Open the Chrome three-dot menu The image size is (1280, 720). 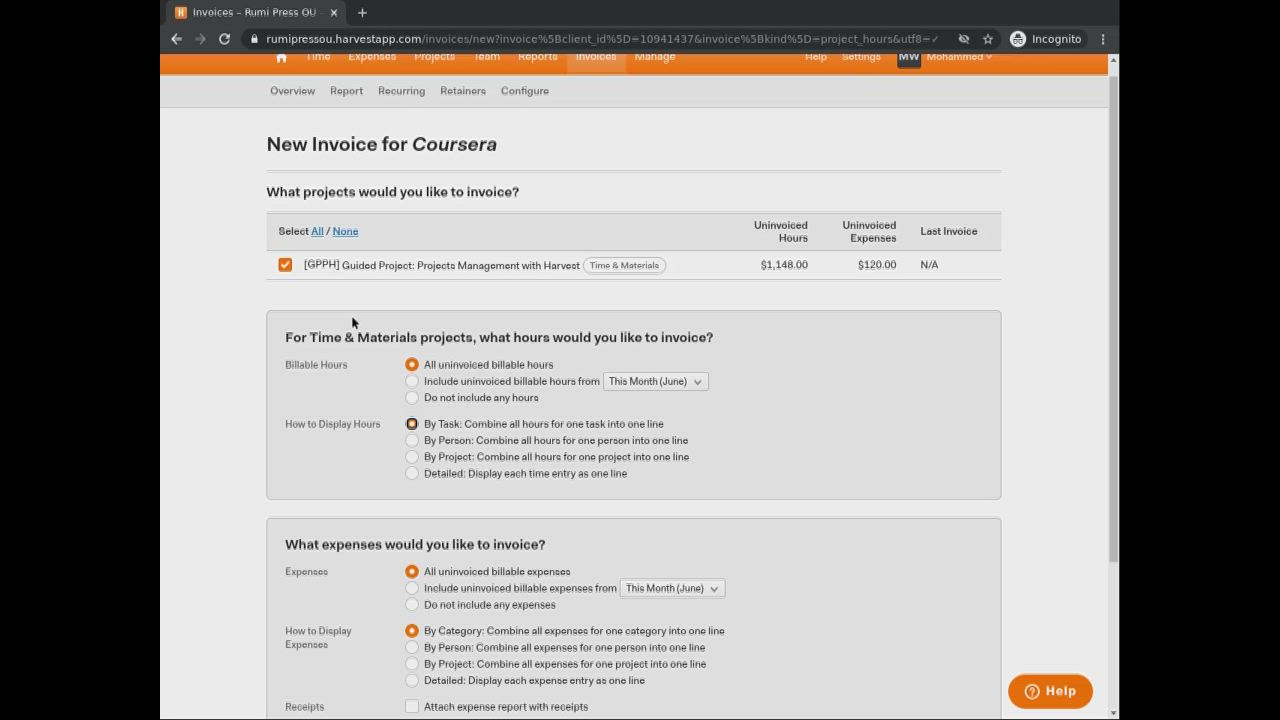(1103, 39)
